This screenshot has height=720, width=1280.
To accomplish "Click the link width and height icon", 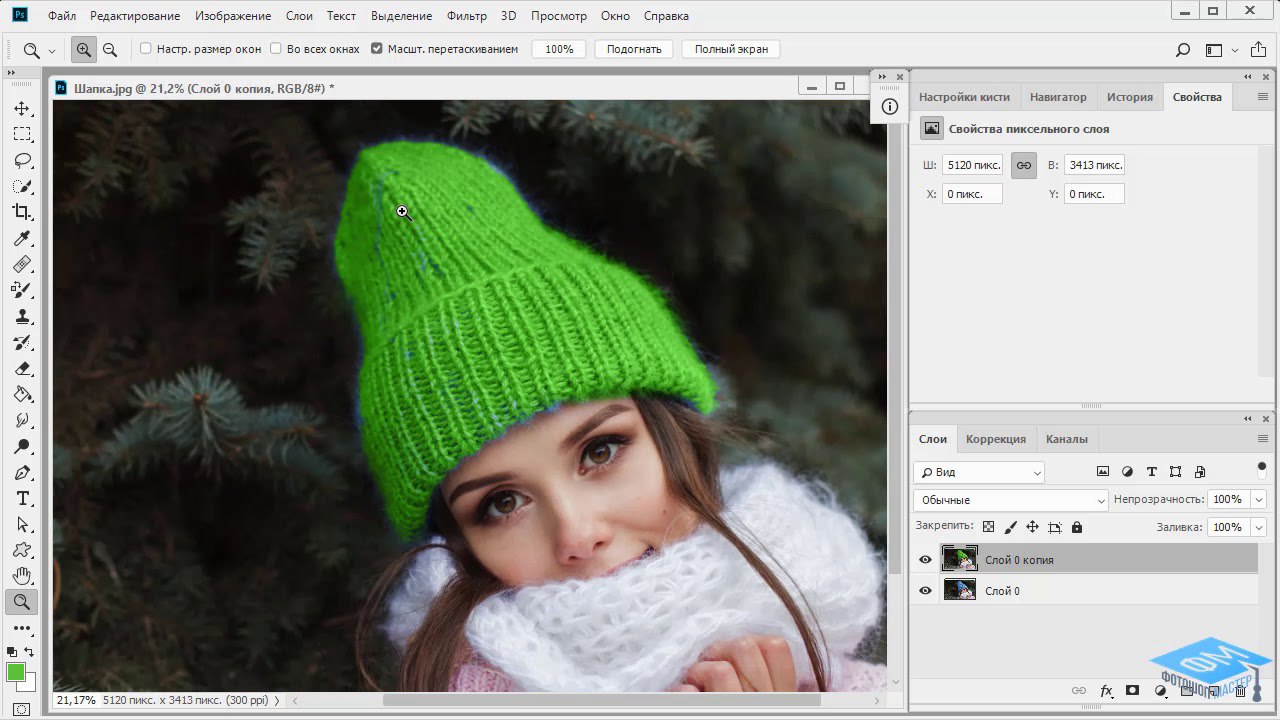I will coord(1023,165).
